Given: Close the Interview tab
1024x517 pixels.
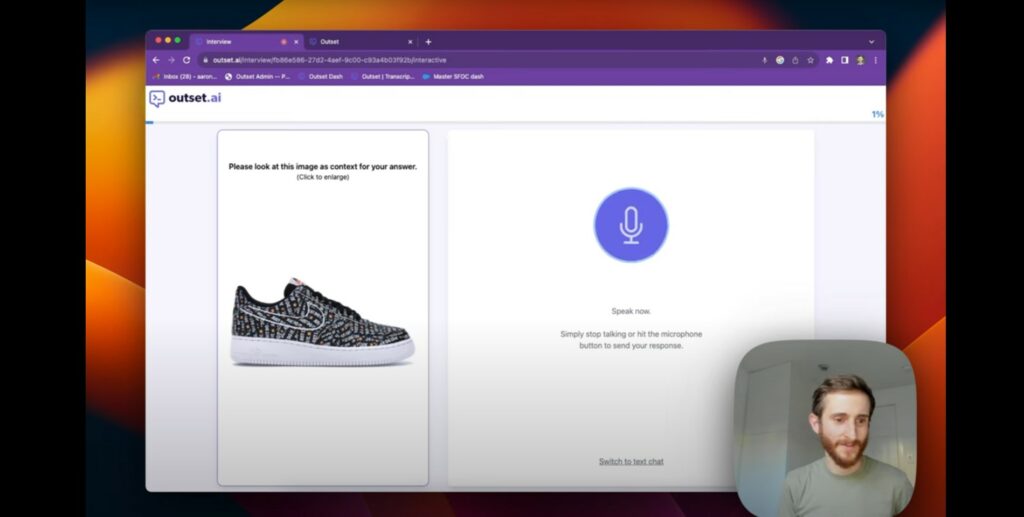Looking at the screenshot, I should (296, 42).
